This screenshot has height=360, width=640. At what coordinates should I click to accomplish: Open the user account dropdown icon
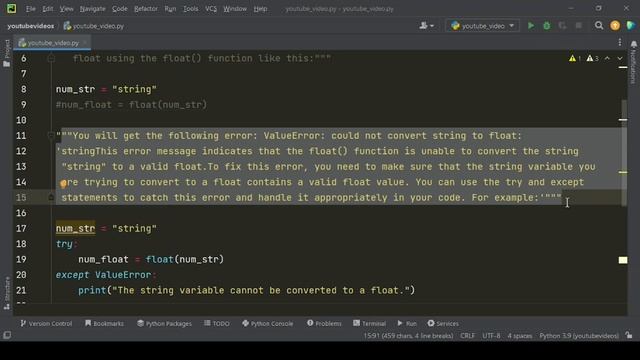tap(427, 26)
